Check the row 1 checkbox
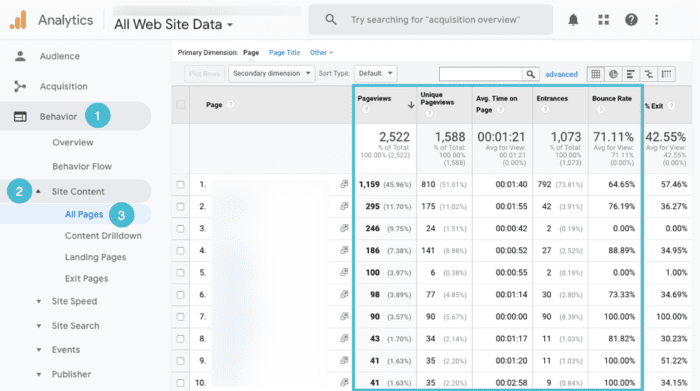The image size is (700, 391). 180,184
